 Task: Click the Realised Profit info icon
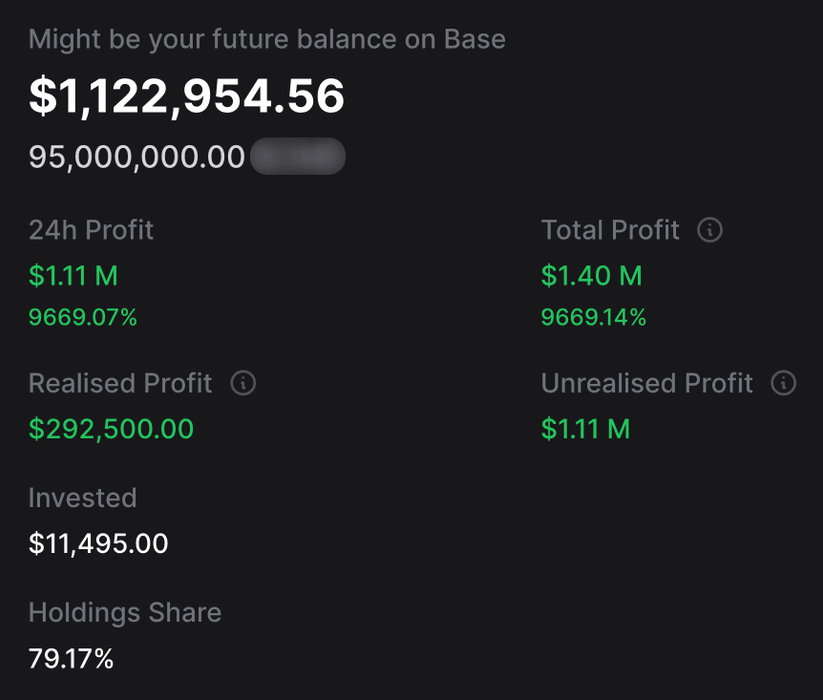[x=243, y=383]
